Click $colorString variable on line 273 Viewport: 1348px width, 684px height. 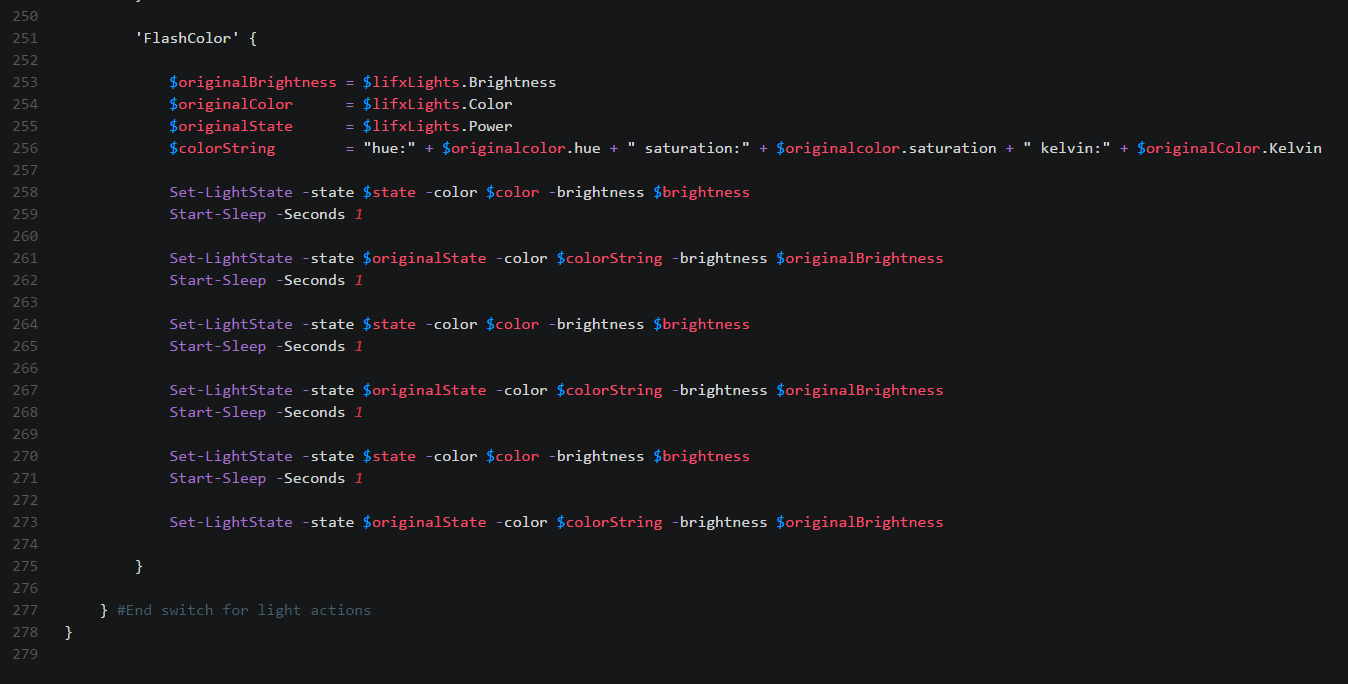tap(609, 522)
